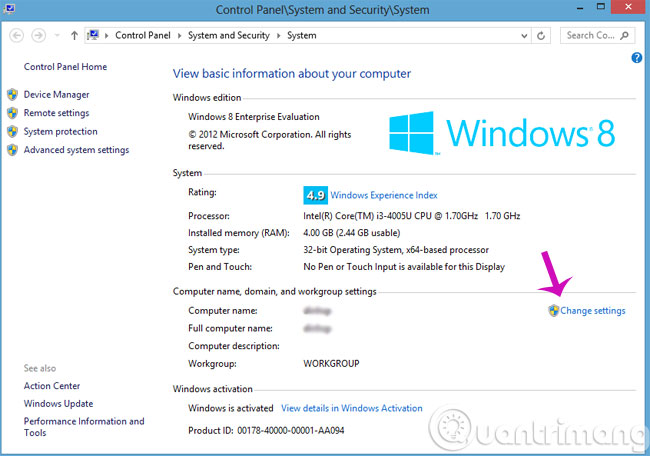Open the recent locations dropdown arrow
The width and height of the screenshot is (650, 456).
coord(57,36)
